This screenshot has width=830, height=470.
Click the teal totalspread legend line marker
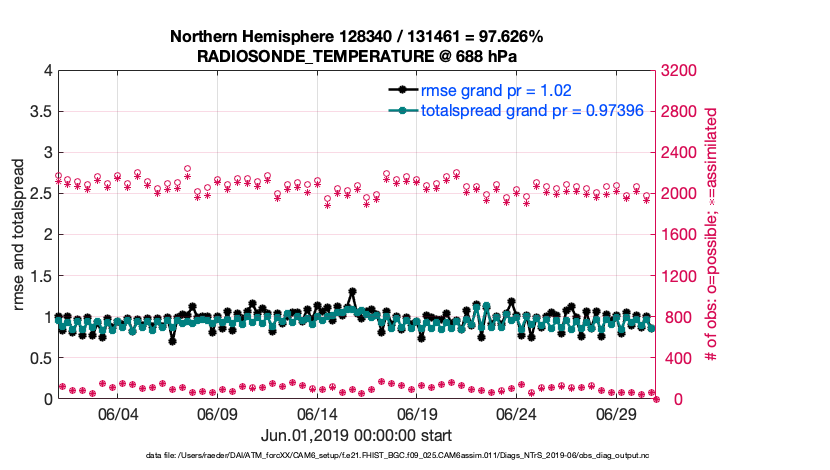[x=401, y=111]
